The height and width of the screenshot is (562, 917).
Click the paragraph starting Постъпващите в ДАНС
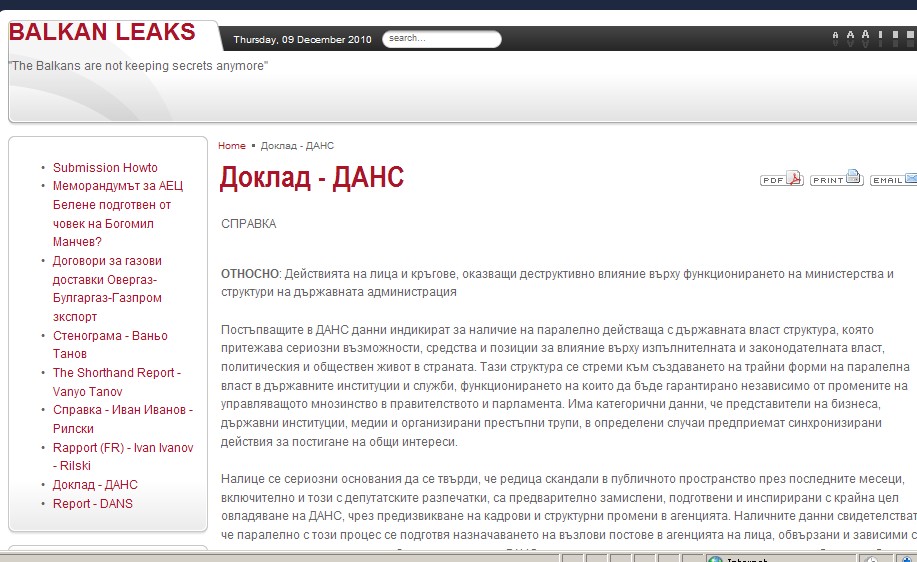565,385
